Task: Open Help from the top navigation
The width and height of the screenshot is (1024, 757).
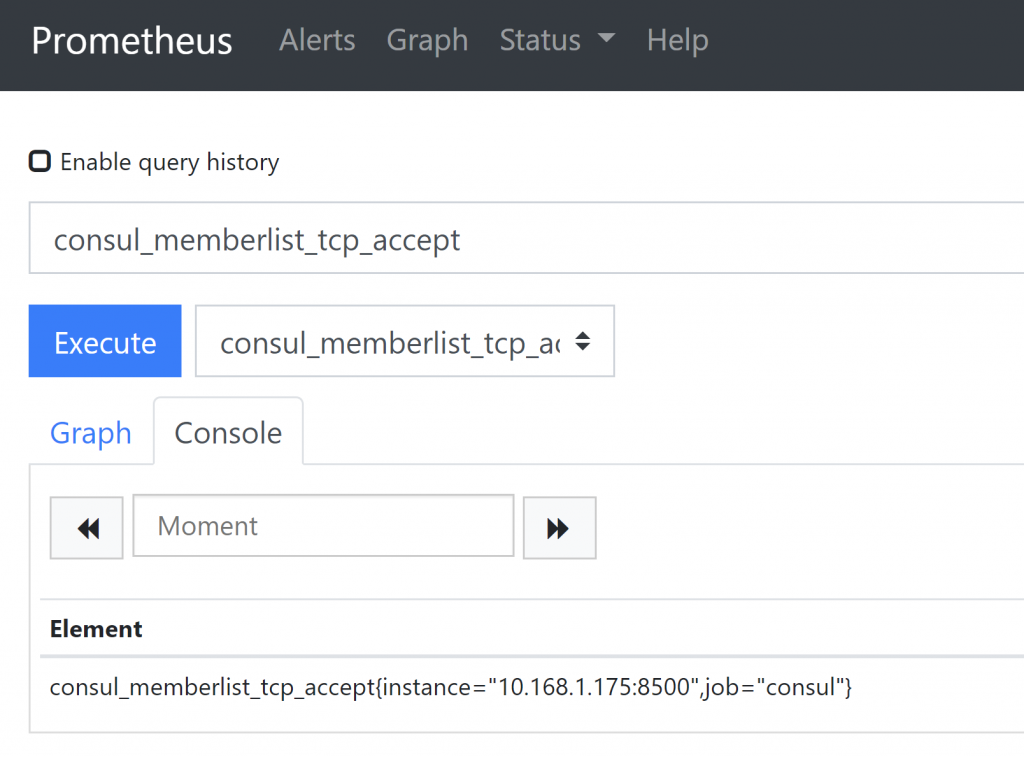Action: coord(677,40)
